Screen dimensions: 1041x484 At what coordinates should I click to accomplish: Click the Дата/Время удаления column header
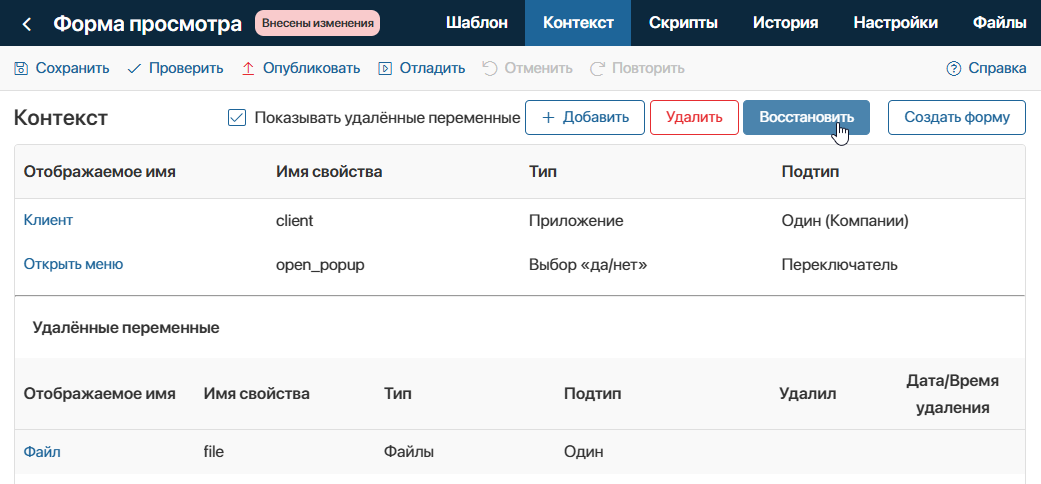953,394
